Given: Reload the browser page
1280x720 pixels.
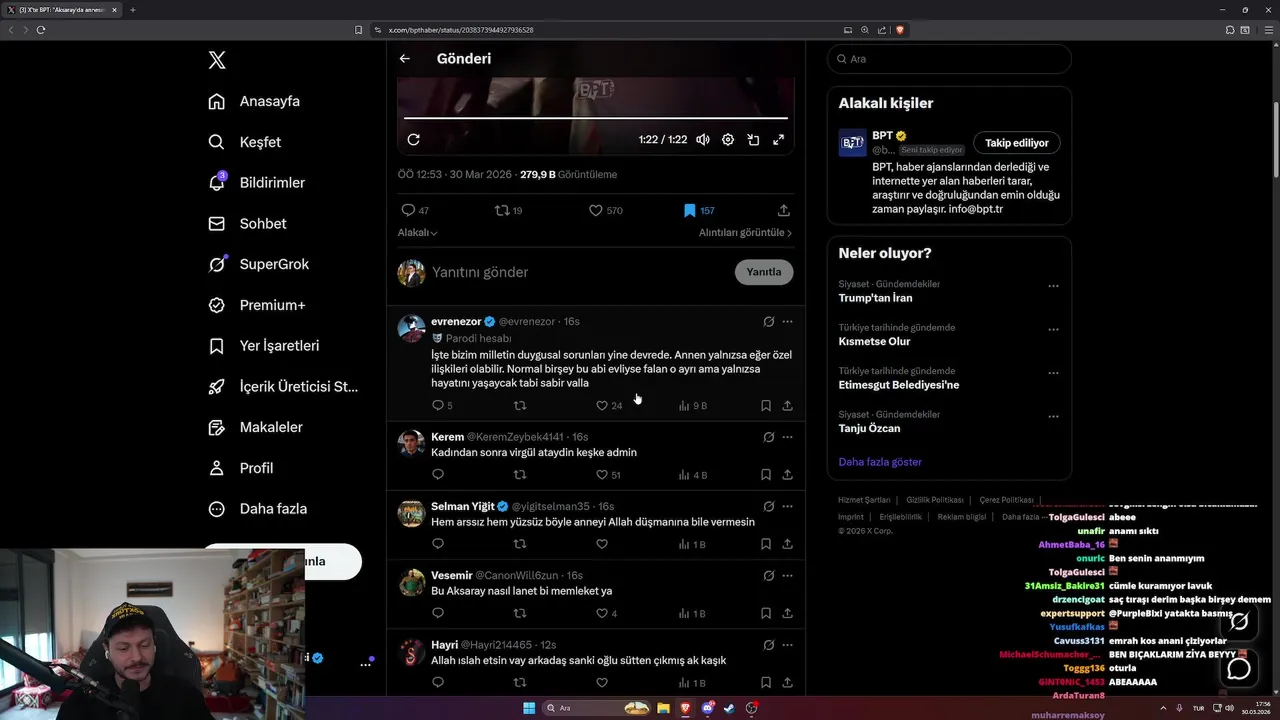Looking at the screenshot, I should [41, 30].
